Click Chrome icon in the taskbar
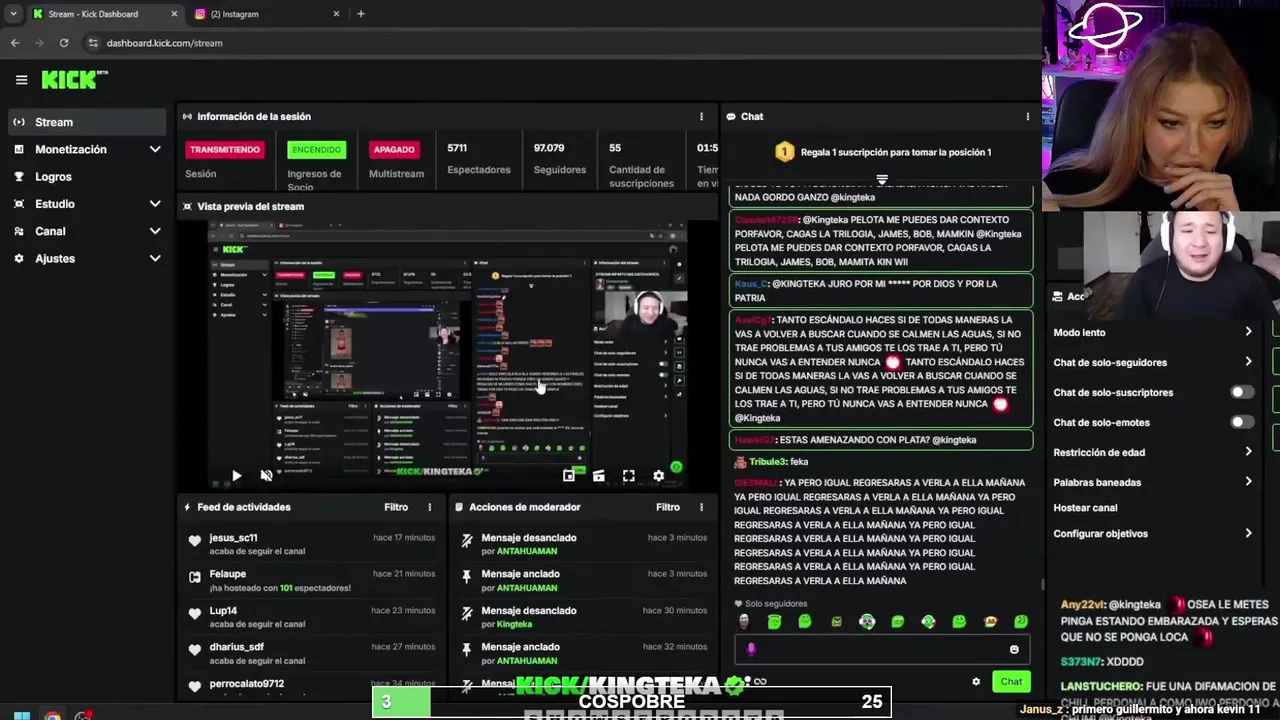The height and width of the screenshot is (720, 1280). 52,715
